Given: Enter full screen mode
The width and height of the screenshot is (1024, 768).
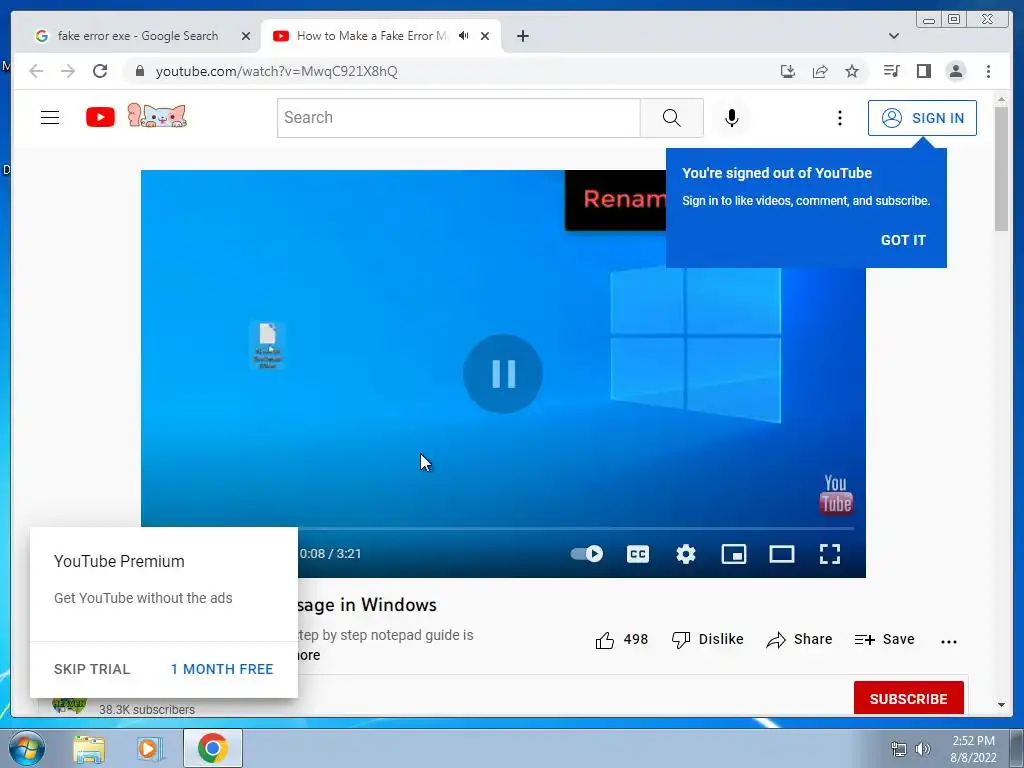Looking at the screenshot, I should tap(829, 554).
